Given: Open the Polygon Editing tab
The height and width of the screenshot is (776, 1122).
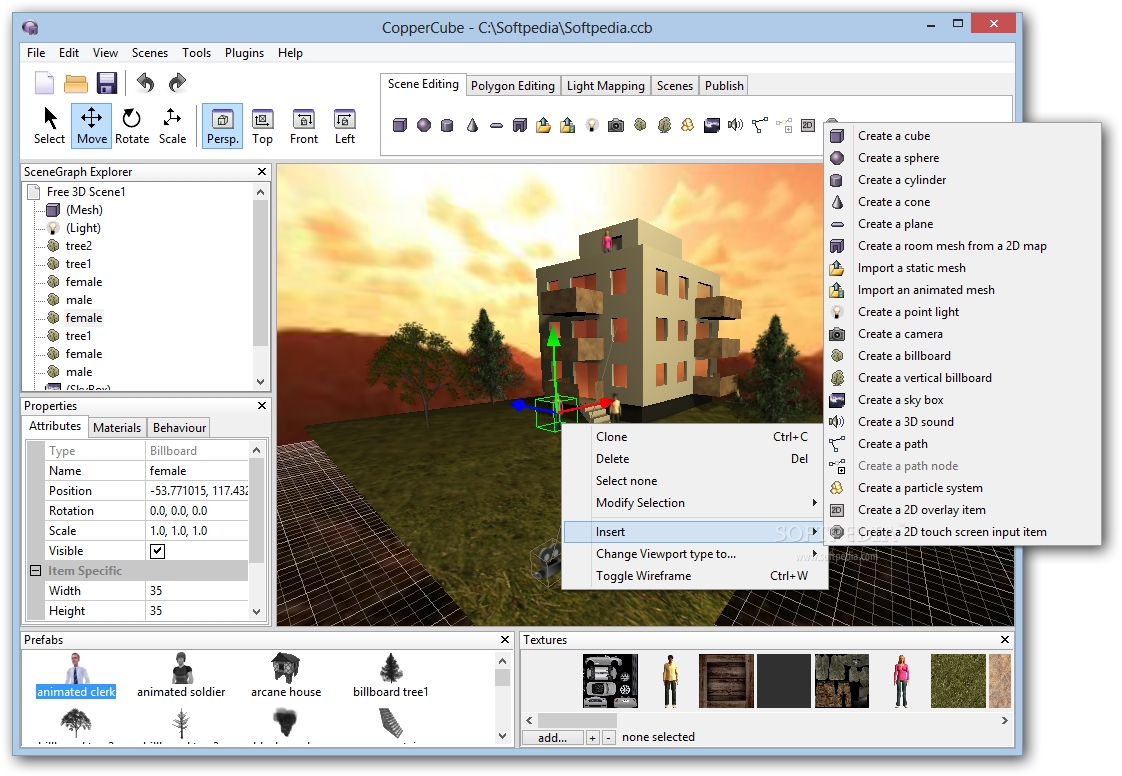Looking at the screenshot, I should click(512, 86).
